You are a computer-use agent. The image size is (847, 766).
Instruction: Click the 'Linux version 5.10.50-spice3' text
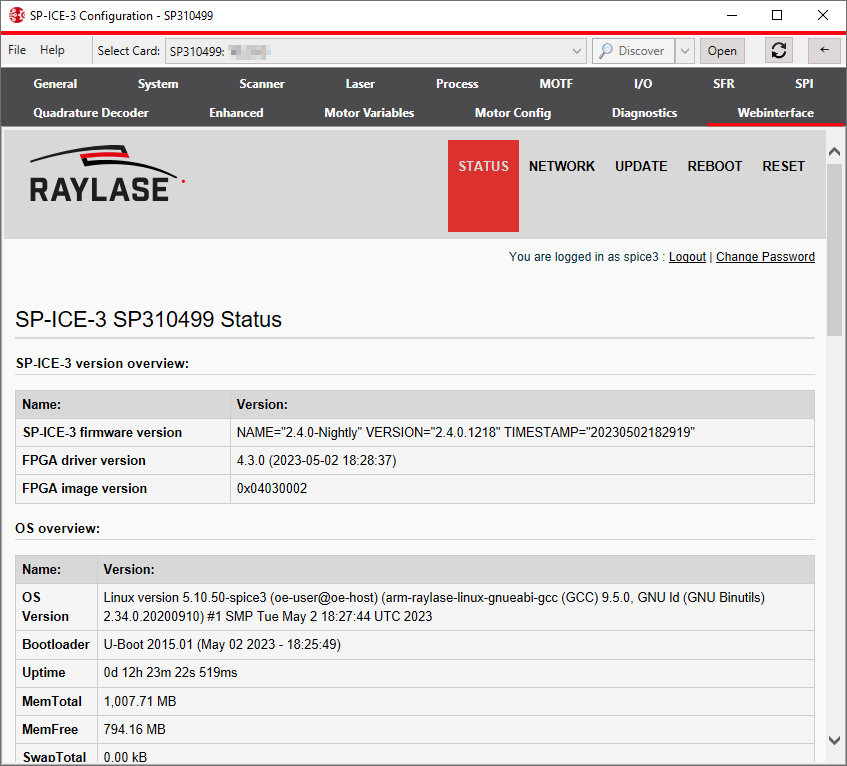(x=185, y=597)
